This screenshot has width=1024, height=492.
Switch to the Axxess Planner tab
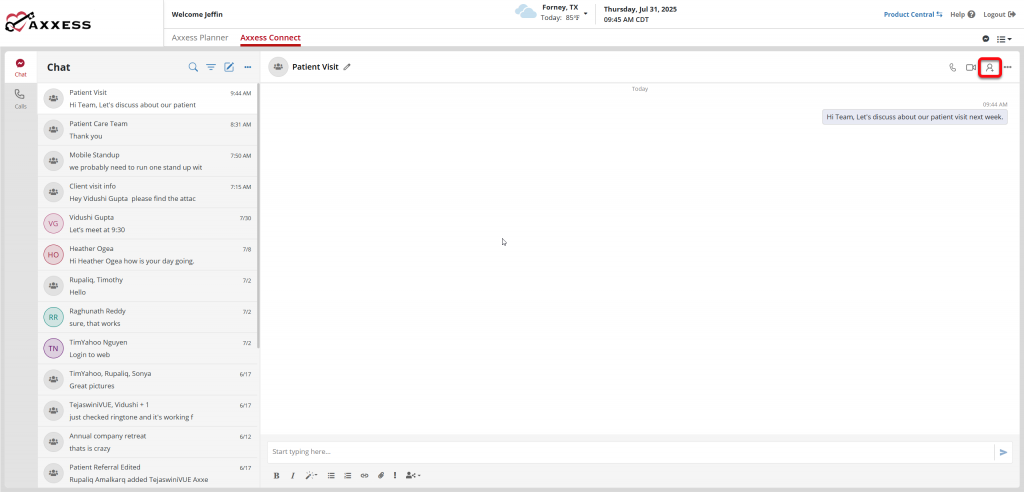click(x=200, y=38)
